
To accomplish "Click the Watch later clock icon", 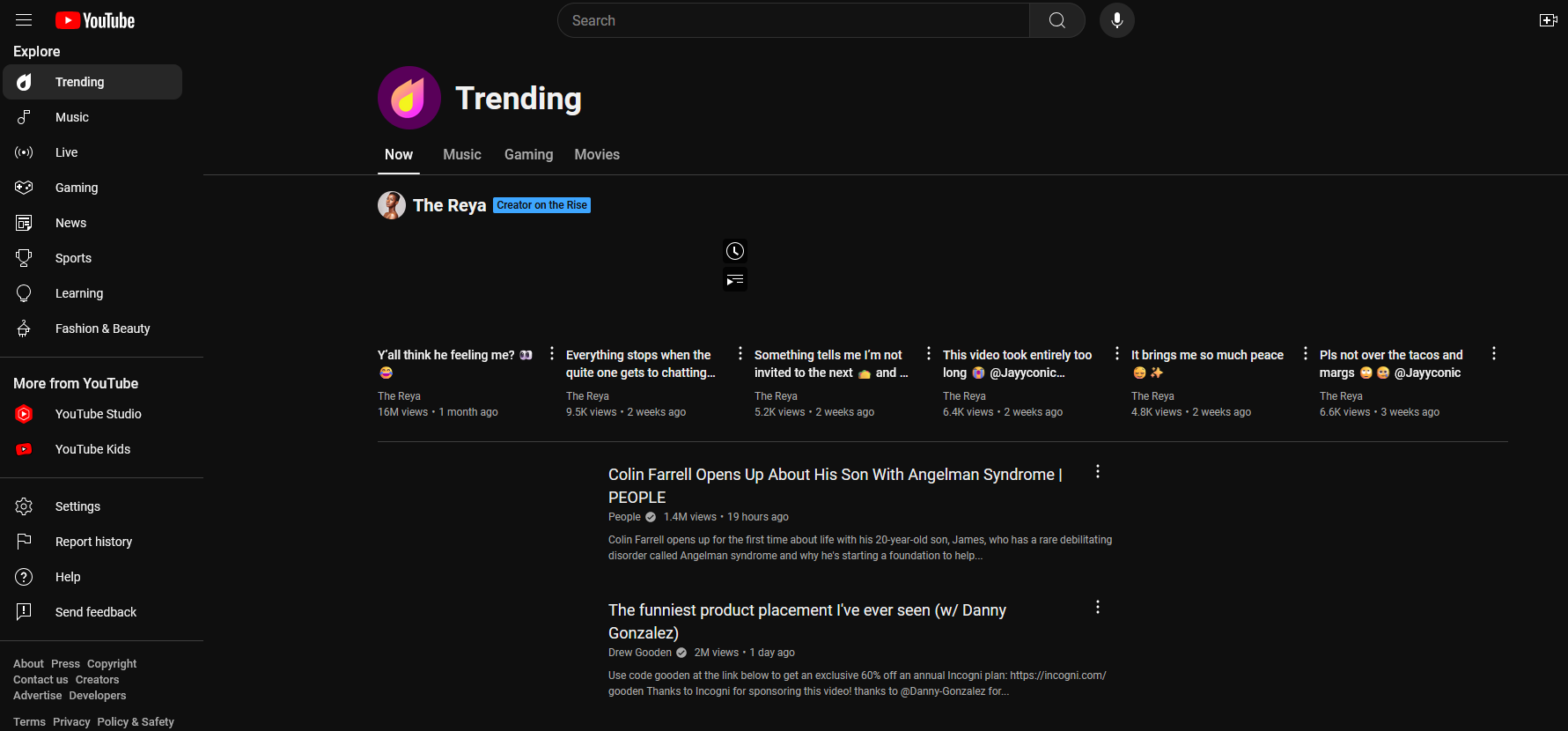I will (x=735, y=251).
